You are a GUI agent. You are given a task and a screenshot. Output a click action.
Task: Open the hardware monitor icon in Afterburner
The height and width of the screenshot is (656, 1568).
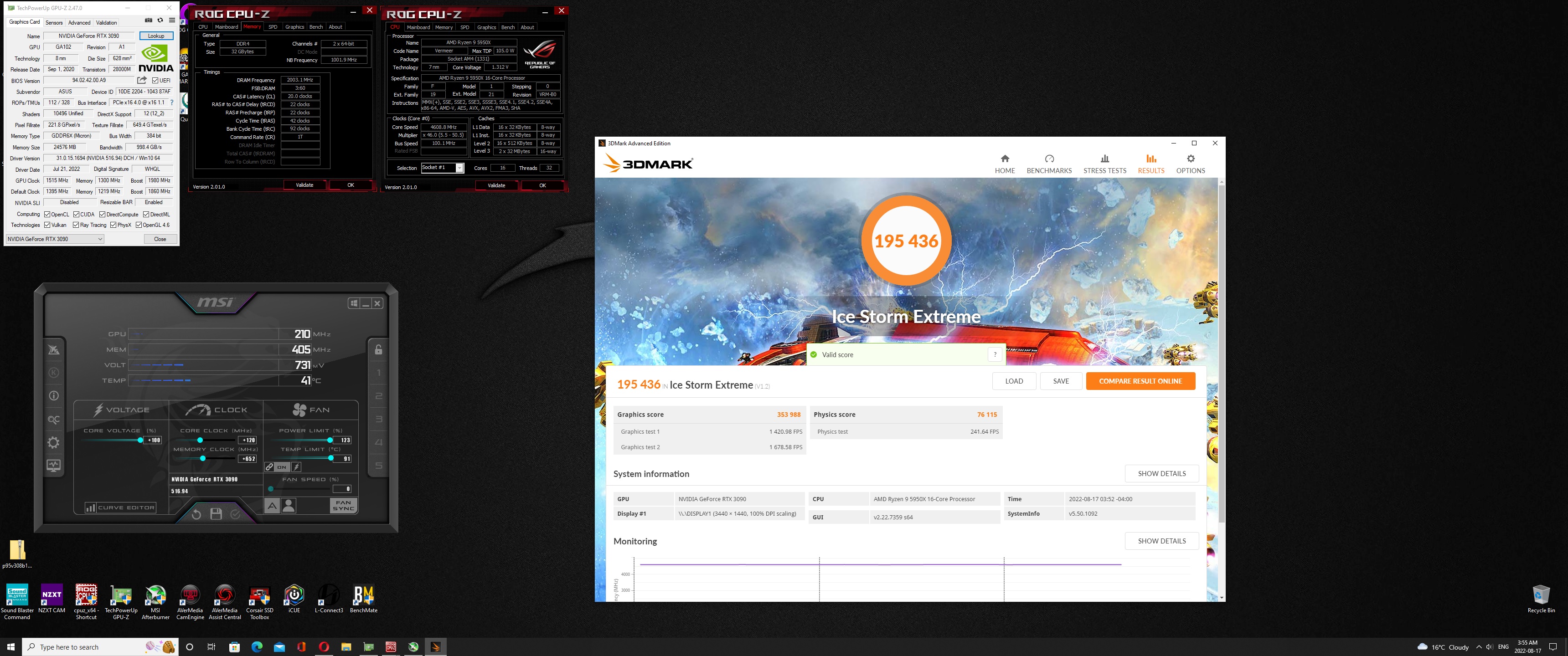click(54, 466)
